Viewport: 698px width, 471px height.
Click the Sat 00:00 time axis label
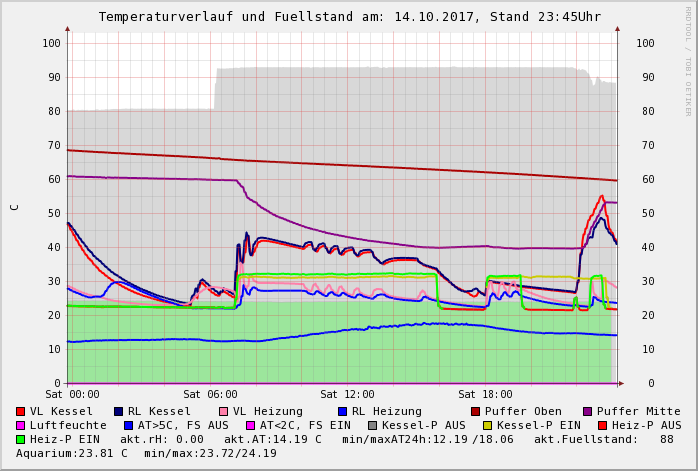(x=72, y=395)
